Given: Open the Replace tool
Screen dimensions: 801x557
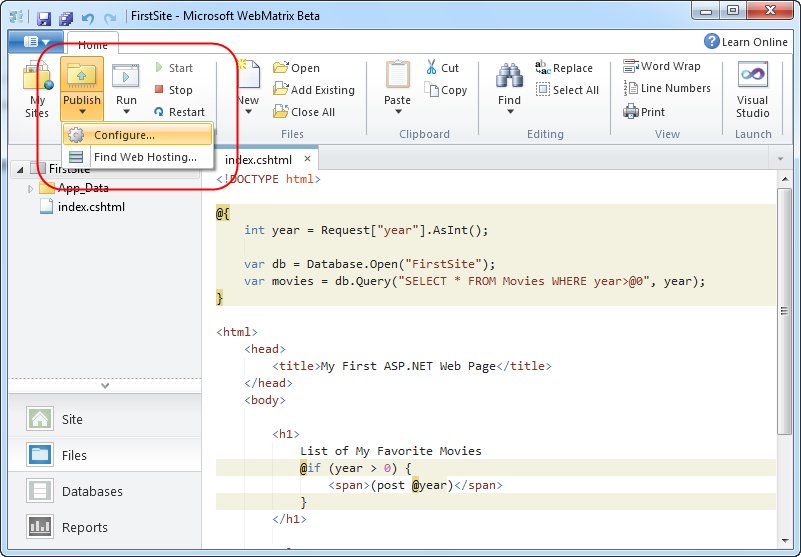Looking at the screenshot, I should [x=564, y=68].
